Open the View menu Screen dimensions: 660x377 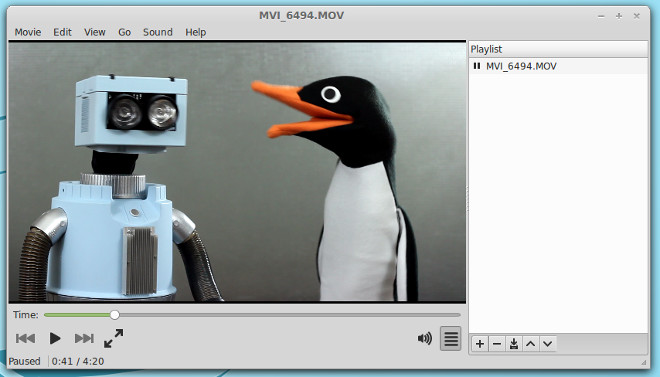click(95, 32)
